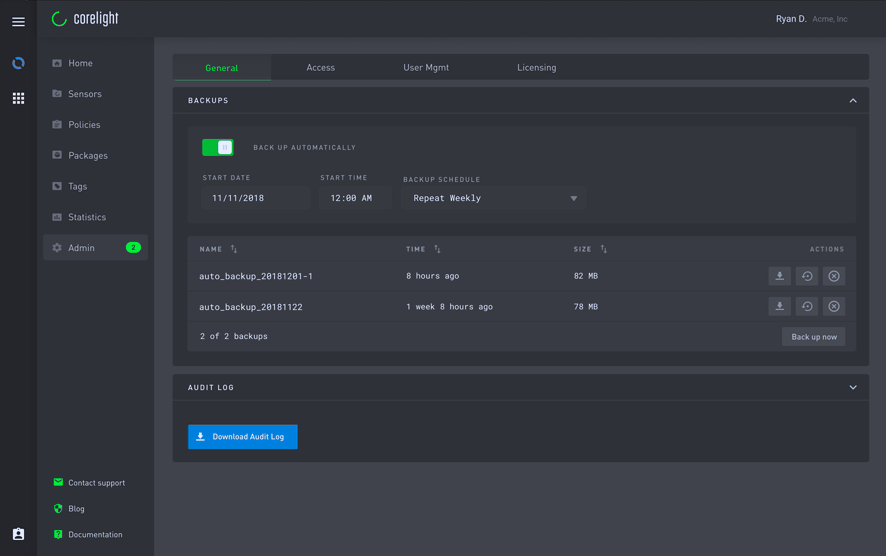The width and height of the screenshot is (886, 556).
Task: Toggle the Audit Log section chevron
Action: tap(853, 388)
